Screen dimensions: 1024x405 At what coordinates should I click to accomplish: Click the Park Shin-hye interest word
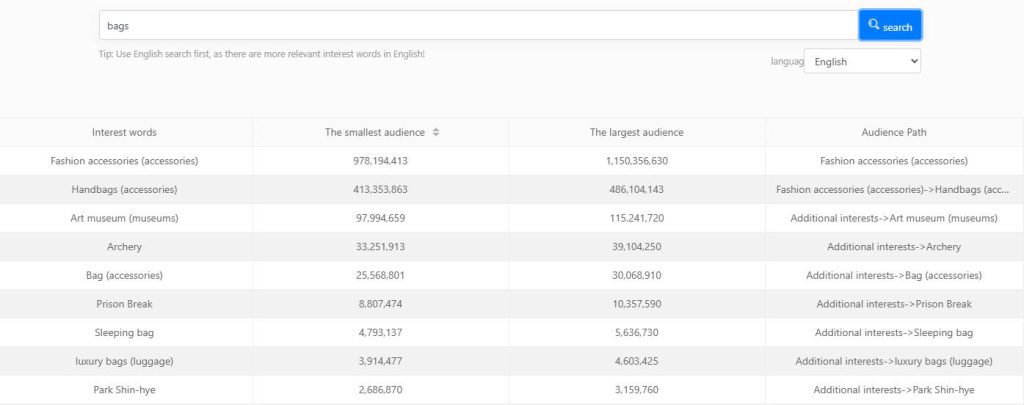(124, 390)
